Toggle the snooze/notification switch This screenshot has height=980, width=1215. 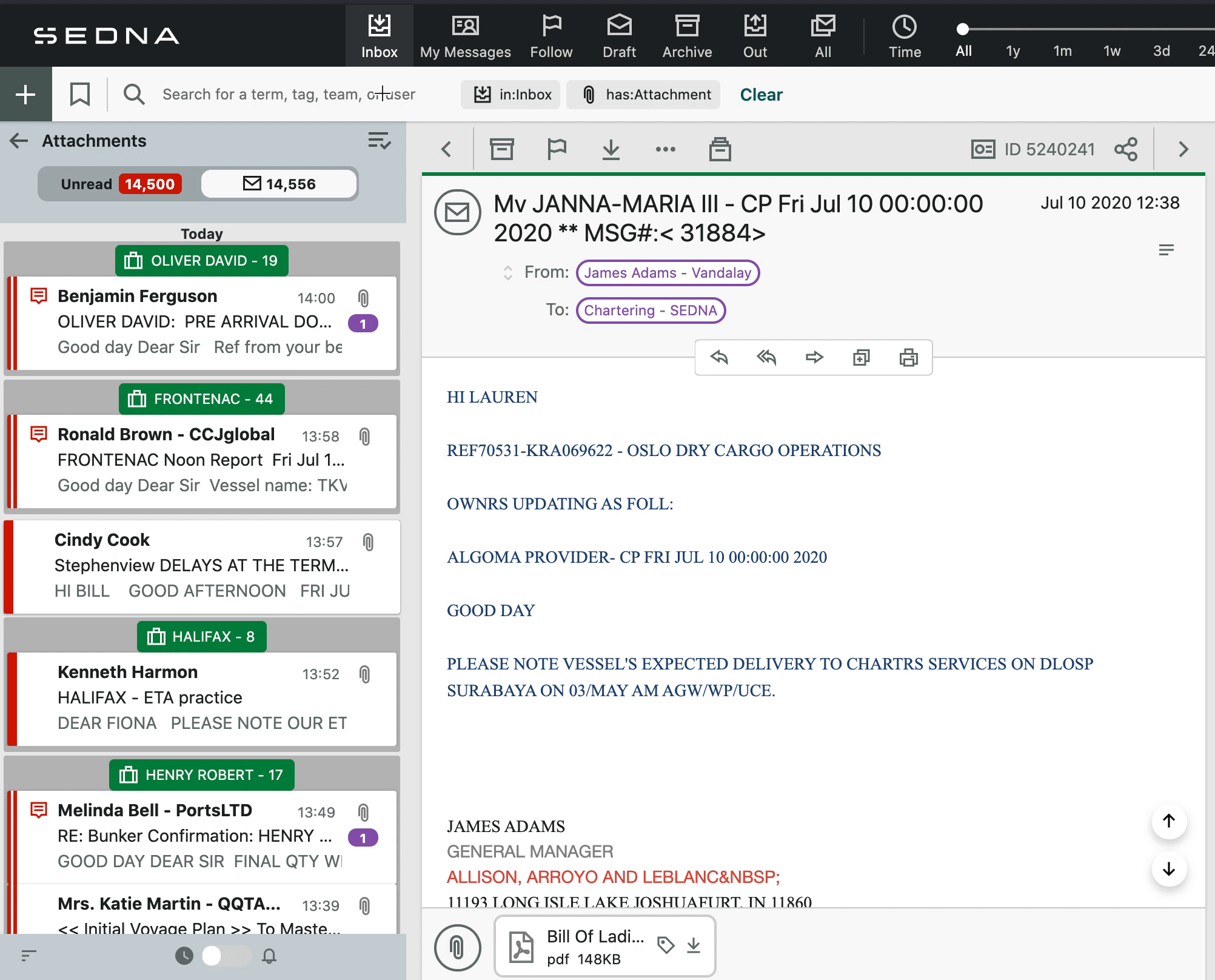pyautogui.click(x=226, y=956)
